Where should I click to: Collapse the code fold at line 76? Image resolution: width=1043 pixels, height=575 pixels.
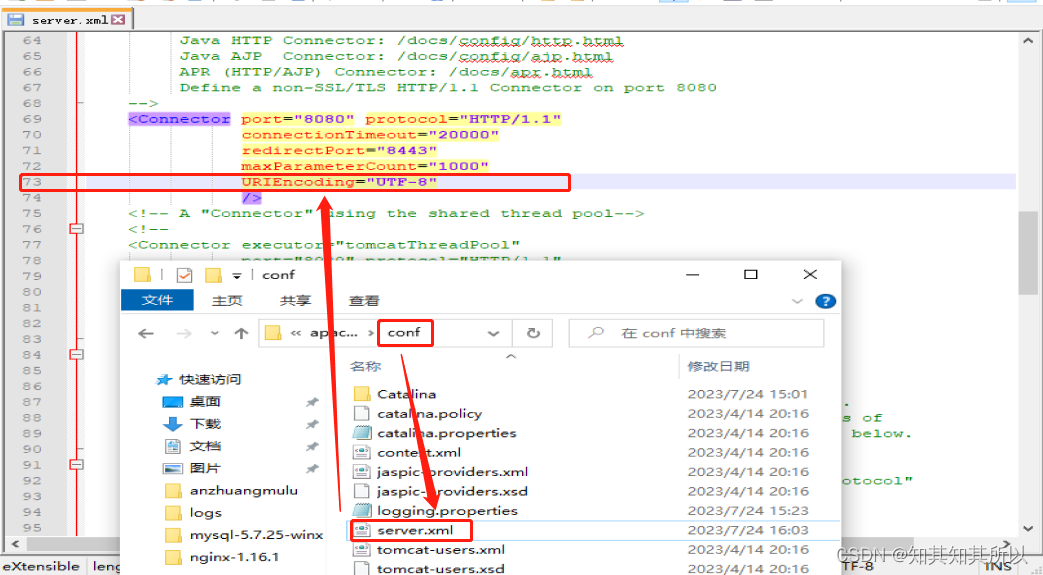(x=76, y=229)
